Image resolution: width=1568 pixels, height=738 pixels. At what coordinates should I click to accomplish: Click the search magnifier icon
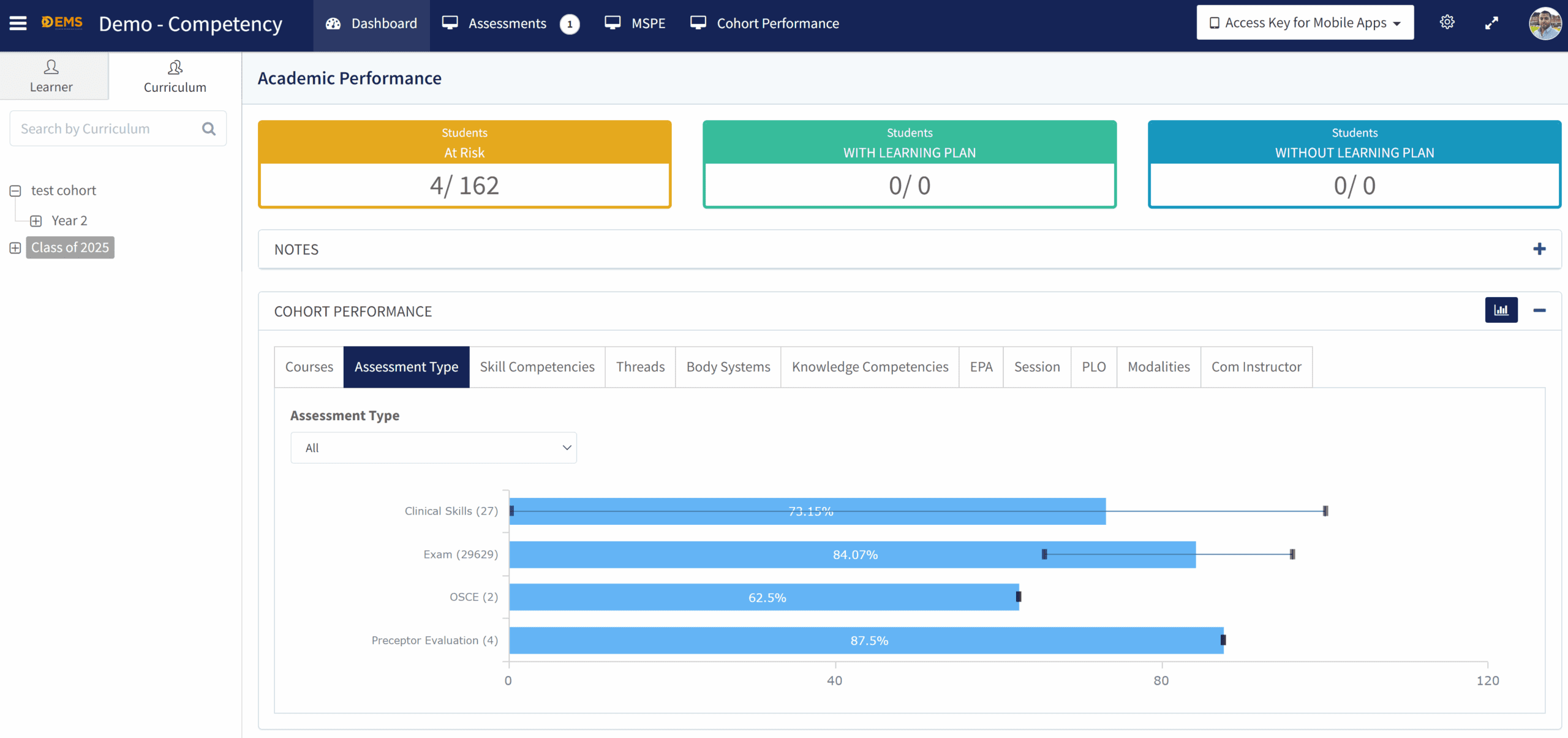click(x=209, y=129)
